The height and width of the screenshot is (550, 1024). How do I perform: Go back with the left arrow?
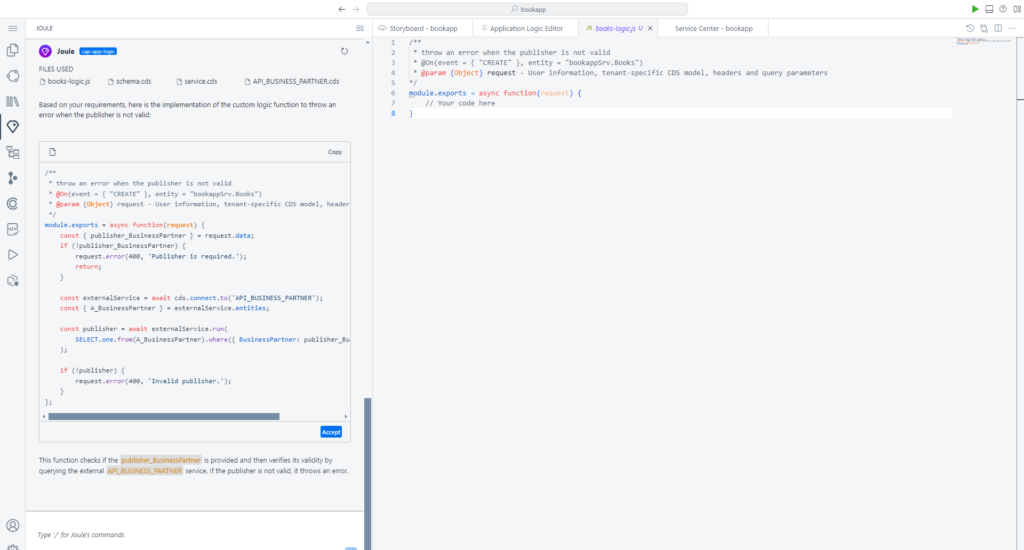[342, 9]
